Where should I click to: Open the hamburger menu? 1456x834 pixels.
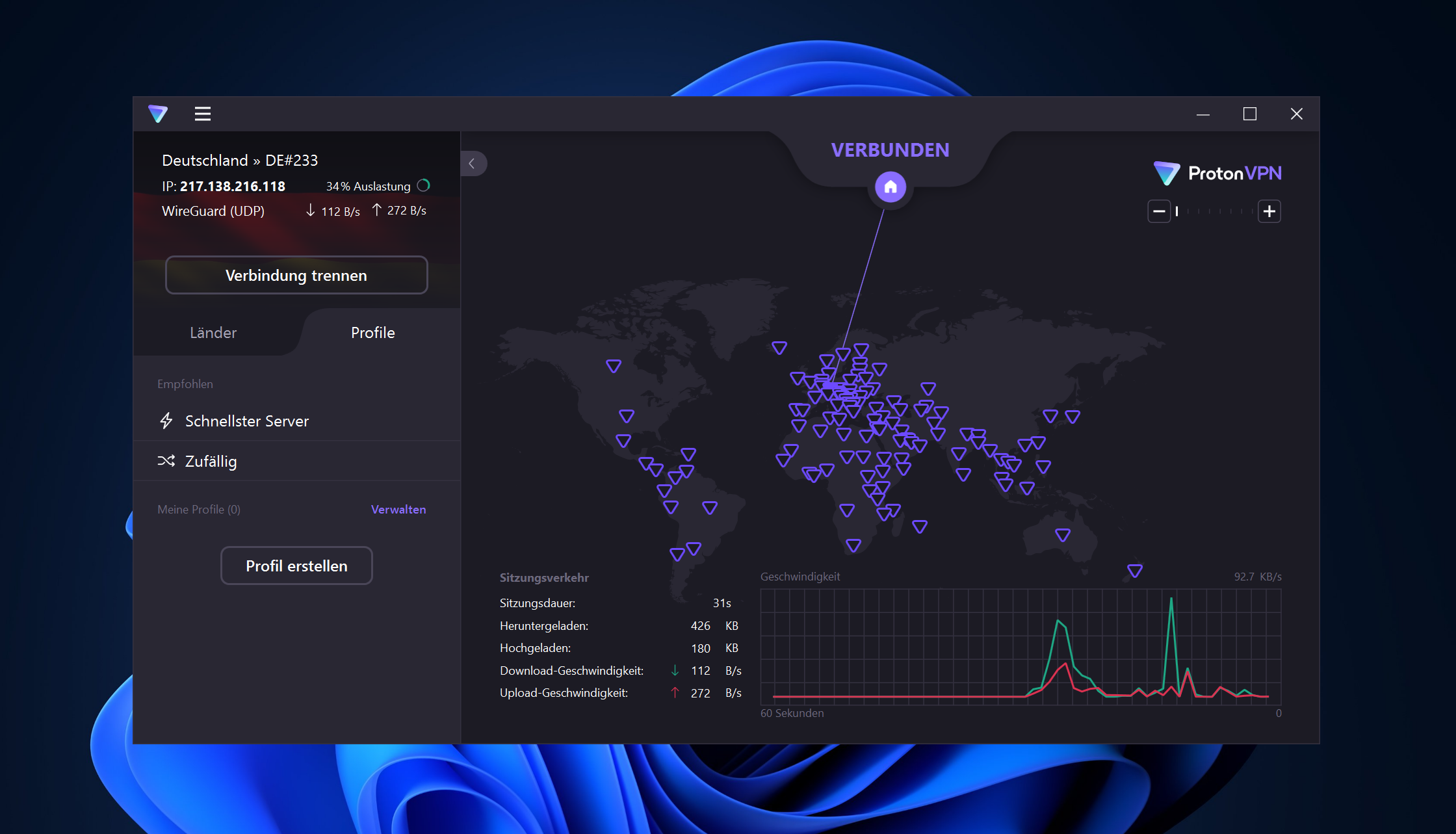pos(203,114)
